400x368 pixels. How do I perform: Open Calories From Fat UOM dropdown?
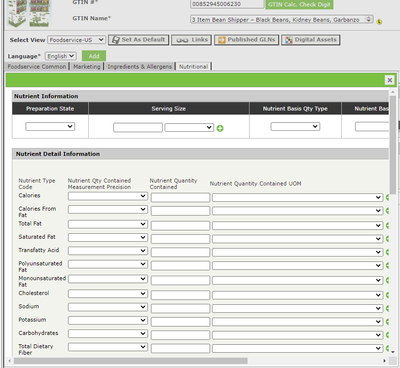pyautogui.click(x=297, y=211)
